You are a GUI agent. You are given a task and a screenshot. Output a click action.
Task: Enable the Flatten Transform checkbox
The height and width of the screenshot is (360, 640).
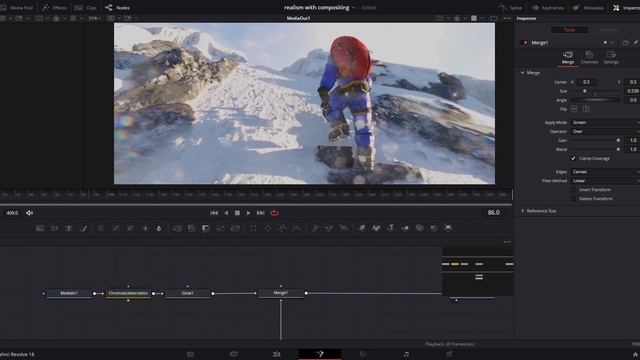tap(573, 199)
